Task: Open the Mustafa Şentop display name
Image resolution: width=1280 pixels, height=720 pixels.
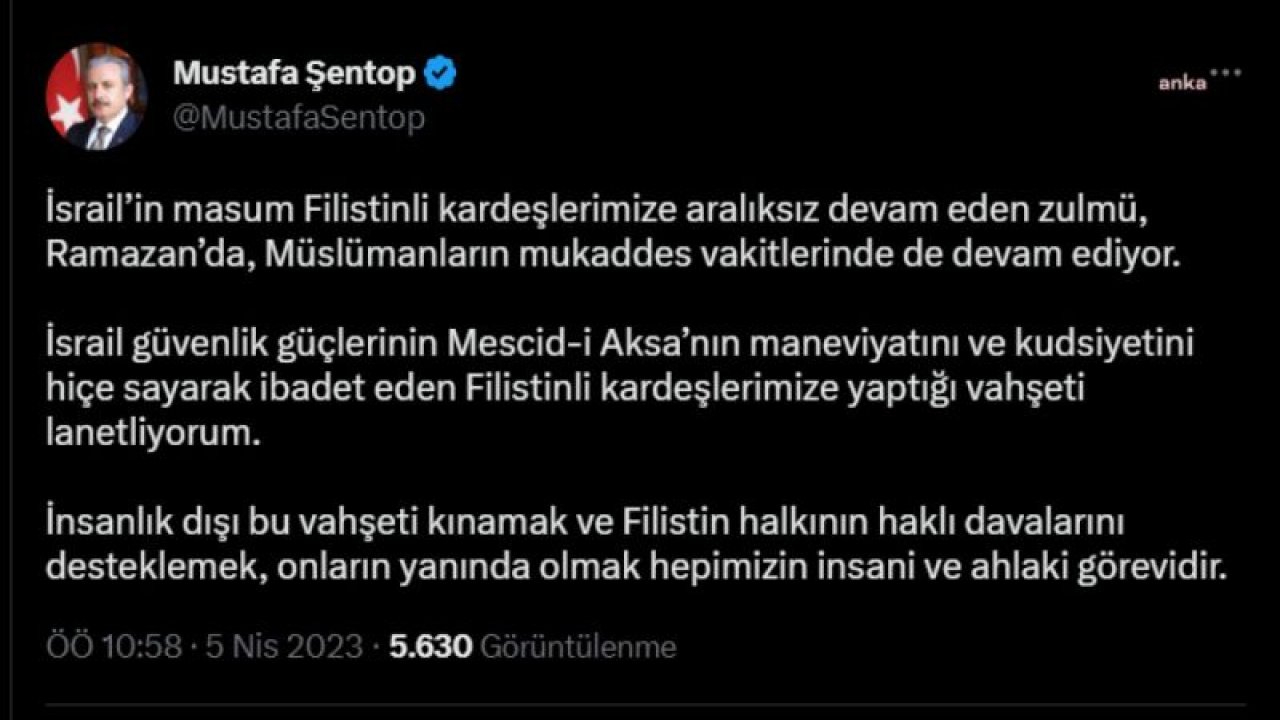Action: click(x=294, y=74)
